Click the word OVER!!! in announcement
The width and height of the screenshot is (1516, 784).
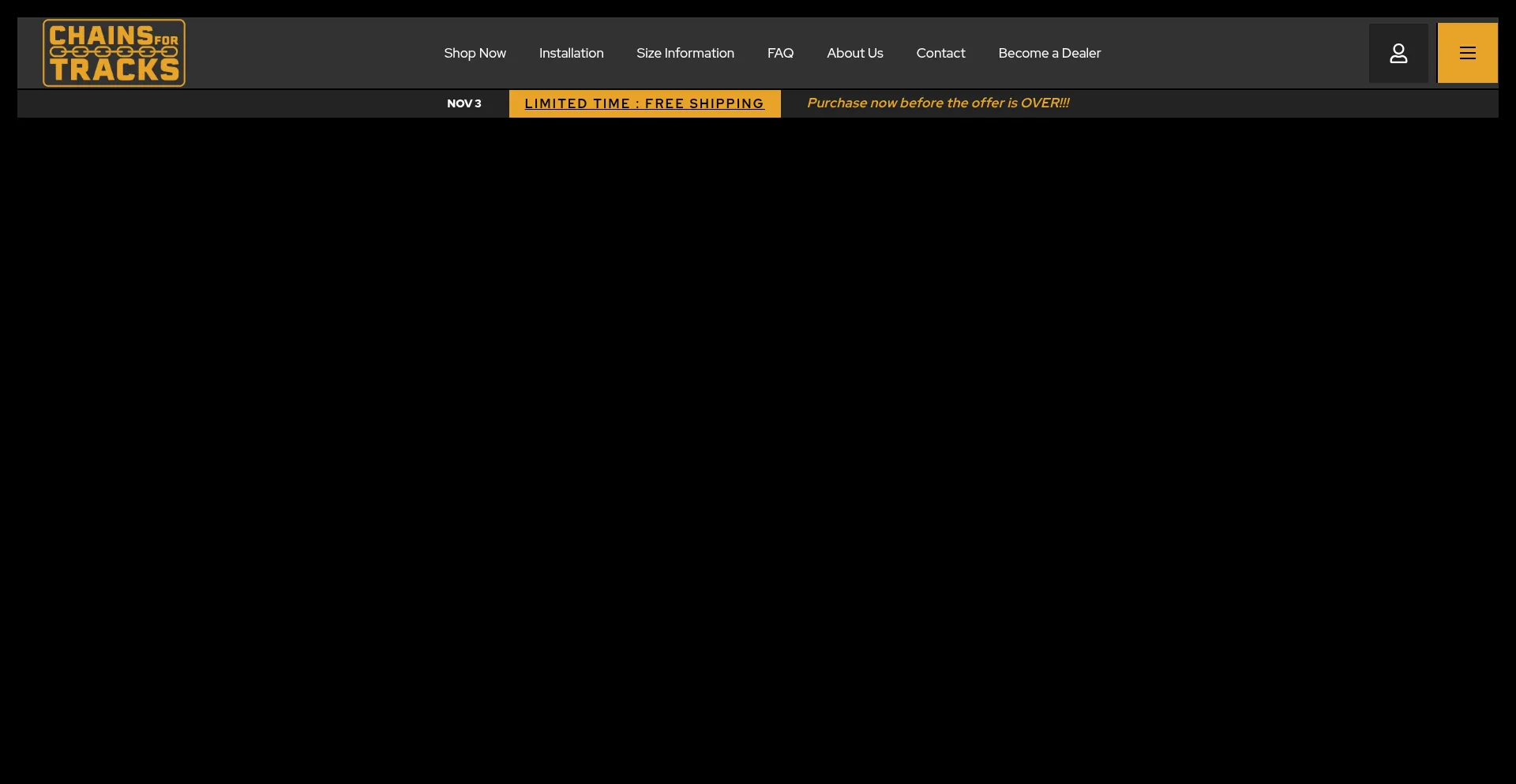[1045, 103]
